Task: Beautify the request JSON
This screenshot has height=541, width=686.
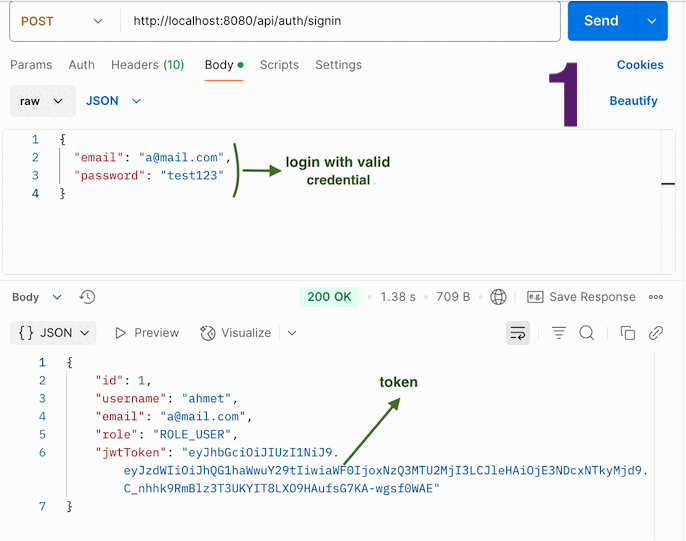Action: 634,101
